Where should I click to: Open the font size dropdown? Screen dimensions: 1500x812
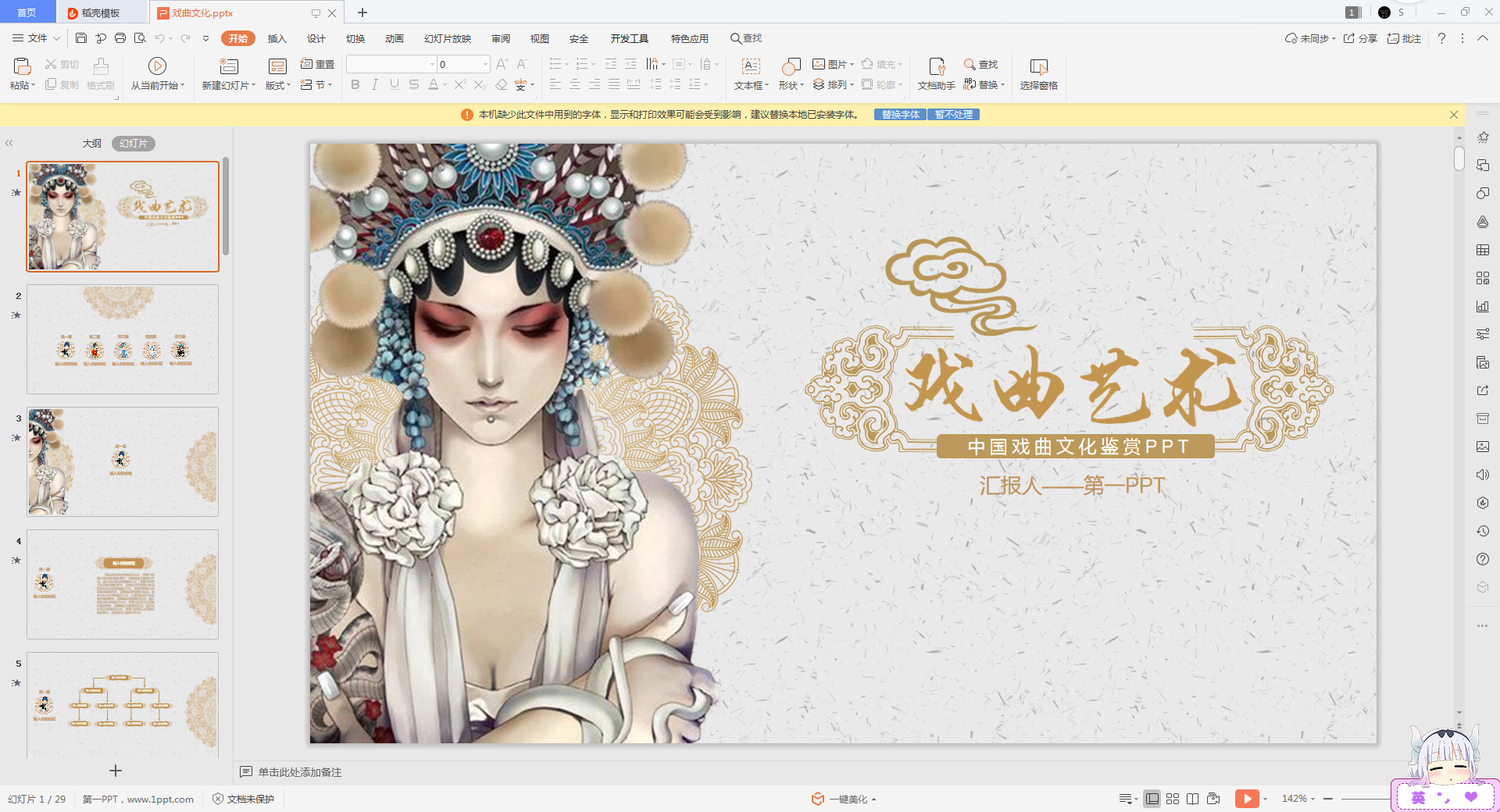[485, 64]
